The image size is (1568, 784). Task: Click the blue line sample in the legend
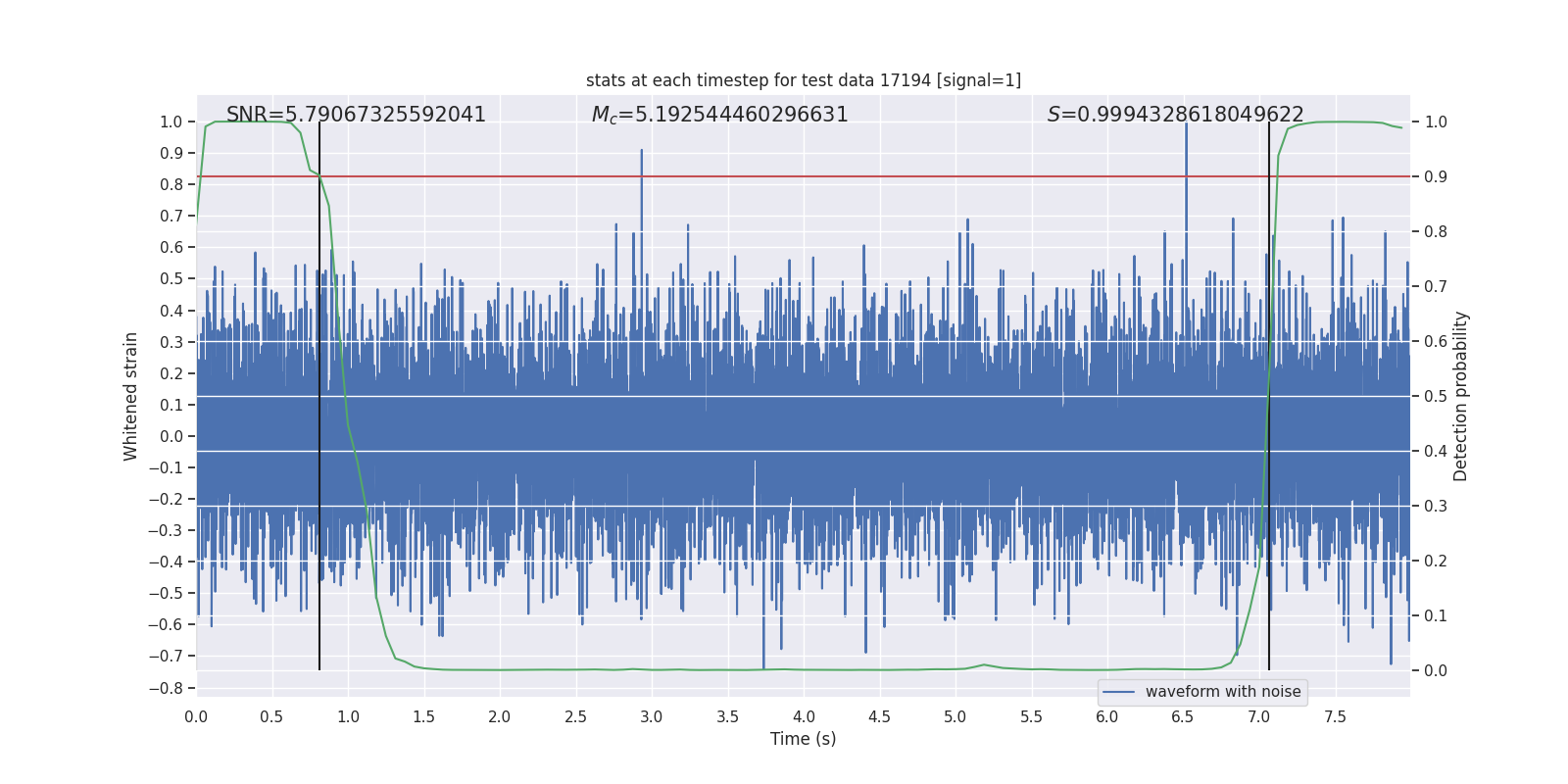click(x=1119, y=692)
